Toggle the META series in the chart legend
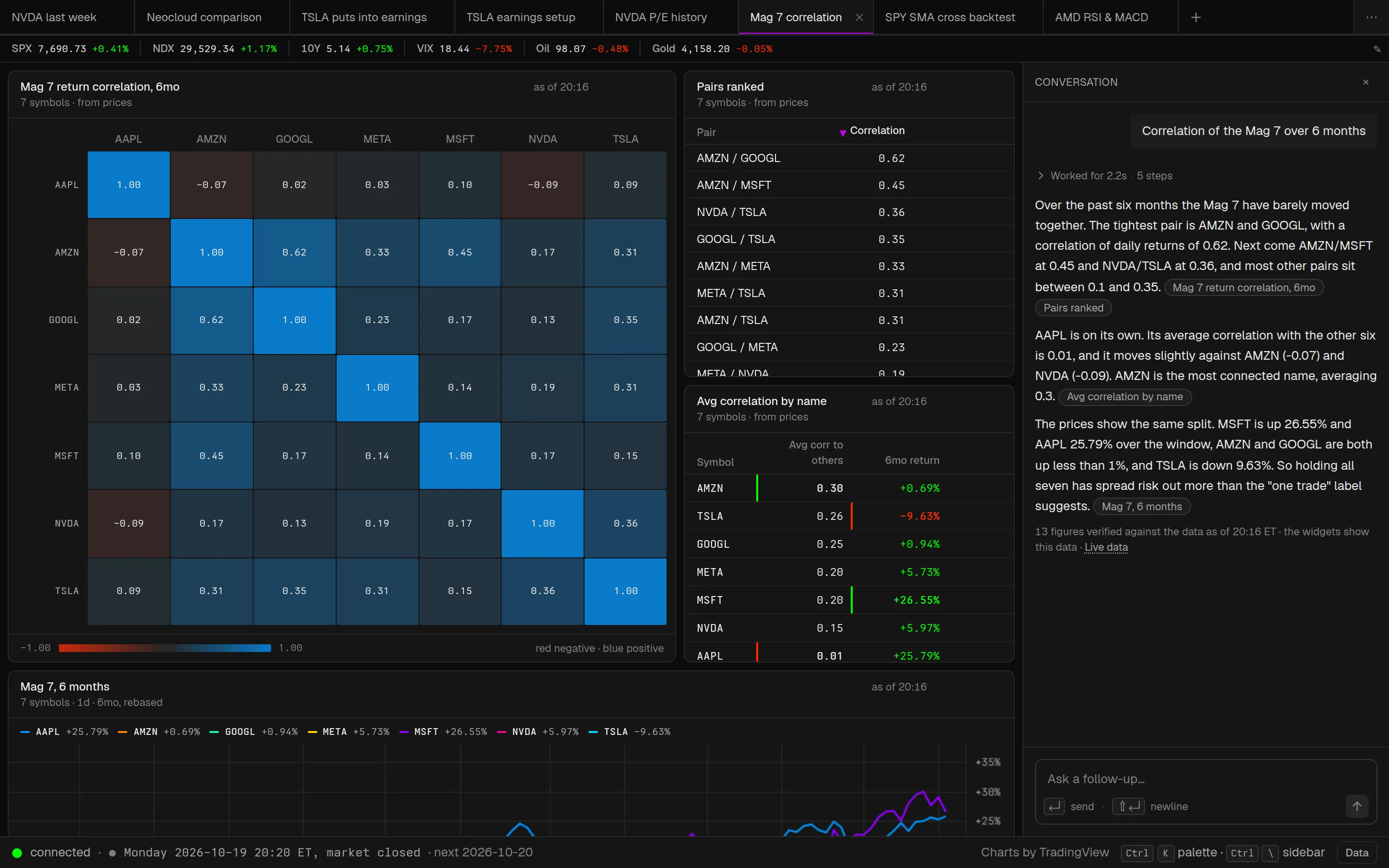Viewport: 1389px width, 868px height. pos(348,732)
